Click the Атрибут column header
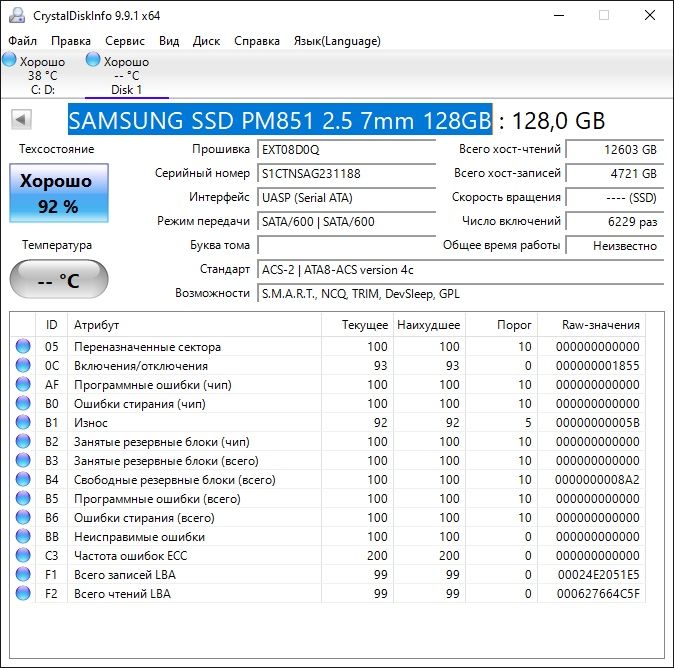The image size is (674, 668). [194, 325]
